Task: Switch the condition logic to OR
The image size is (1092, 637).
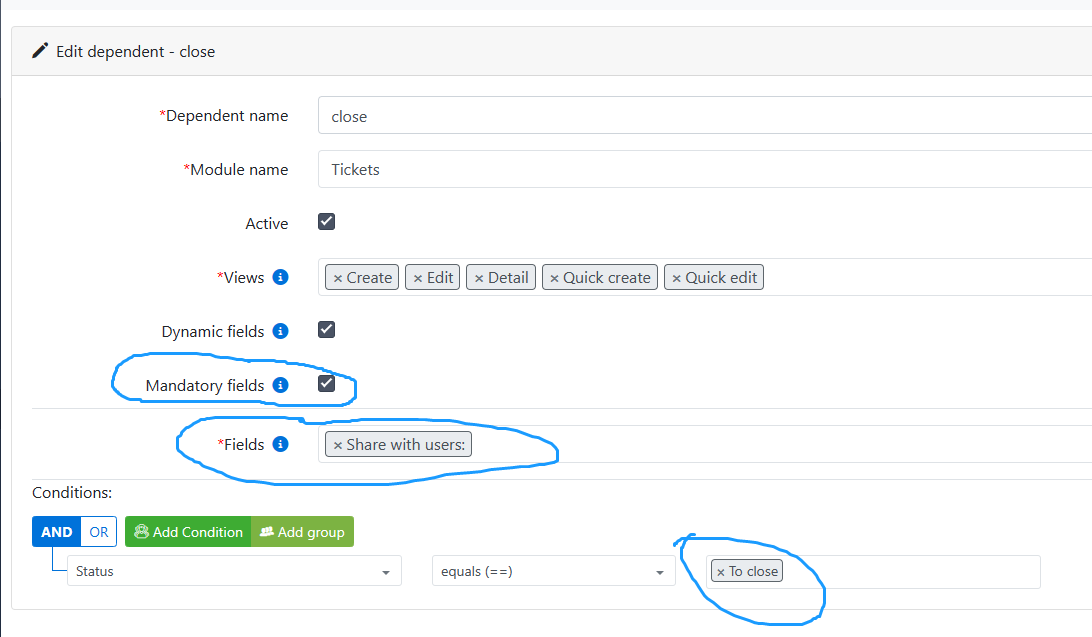Action: coord(99,531)
